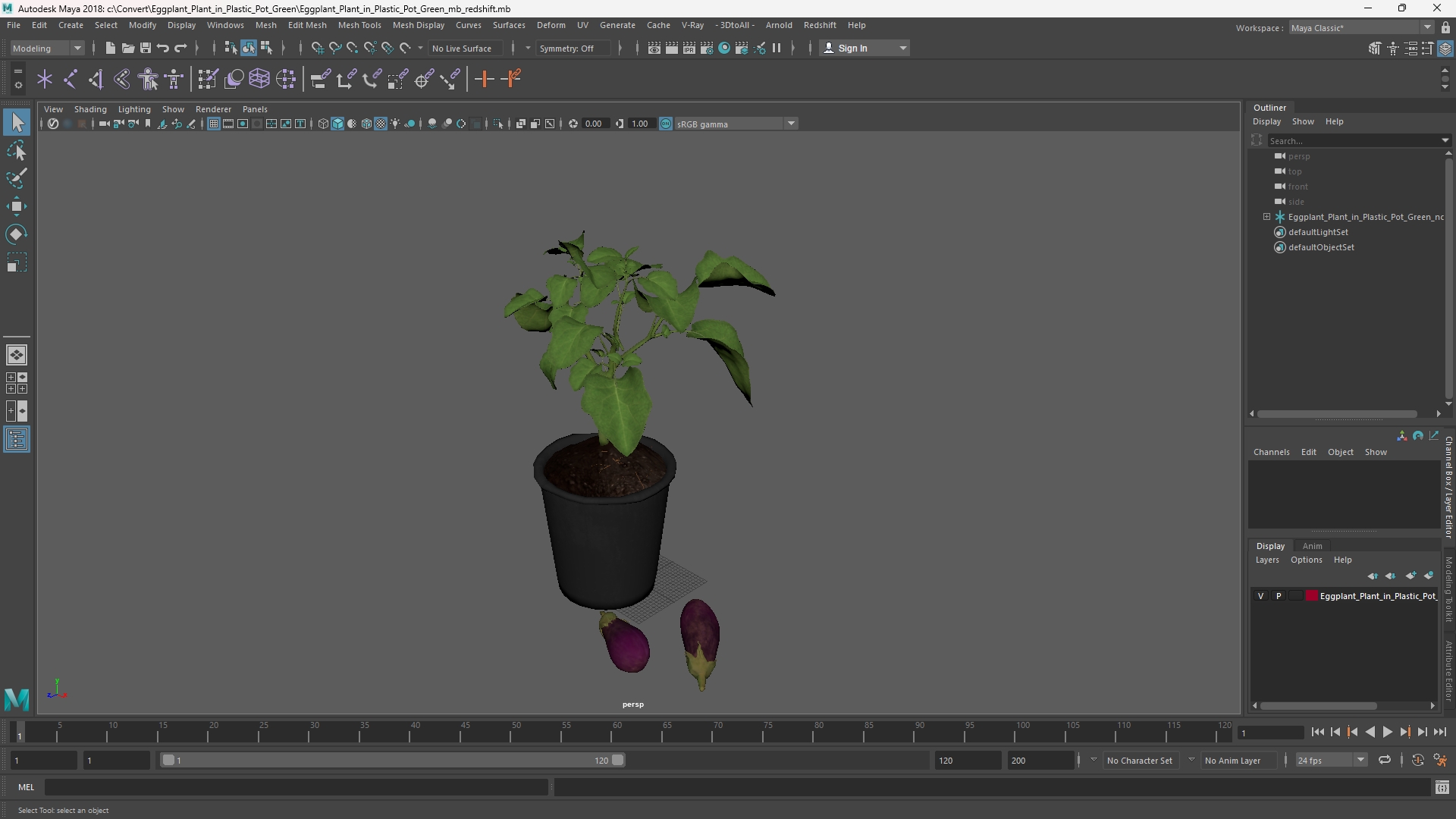
Task: Click the Render current frame icon
Action: coord(672,48)
